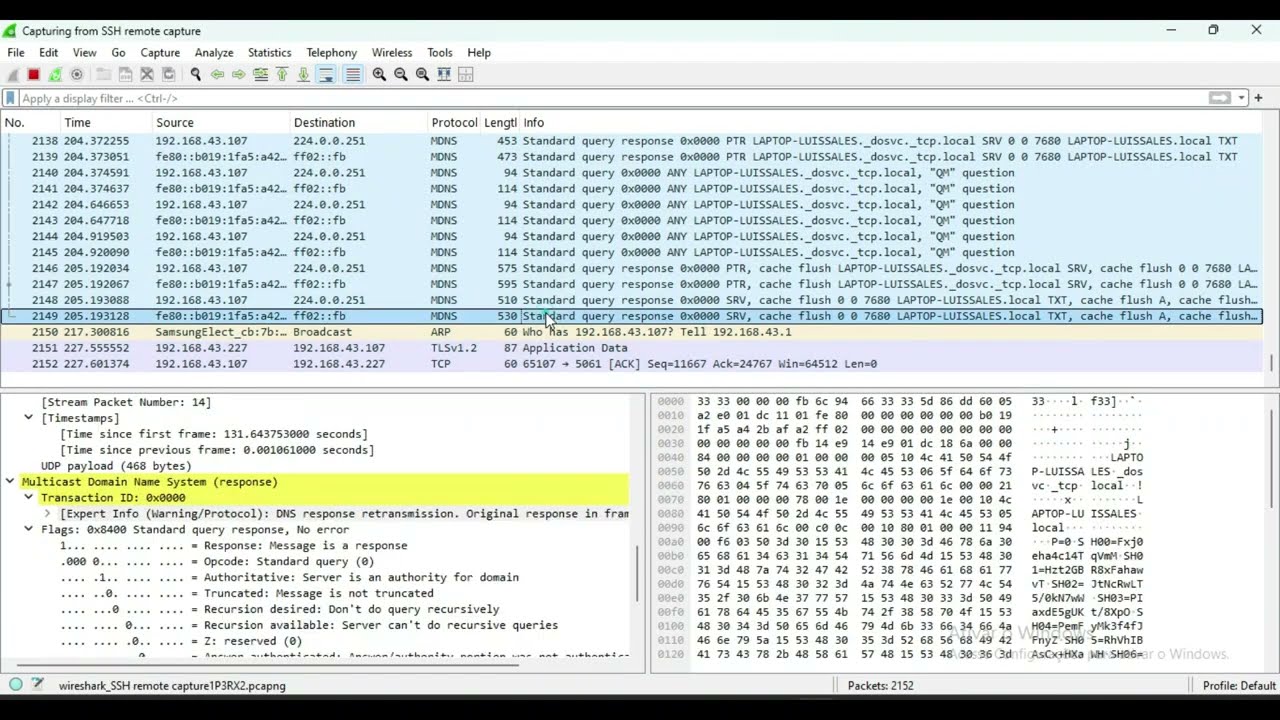Close this capture file via toolbar

(x=147, y=74)
